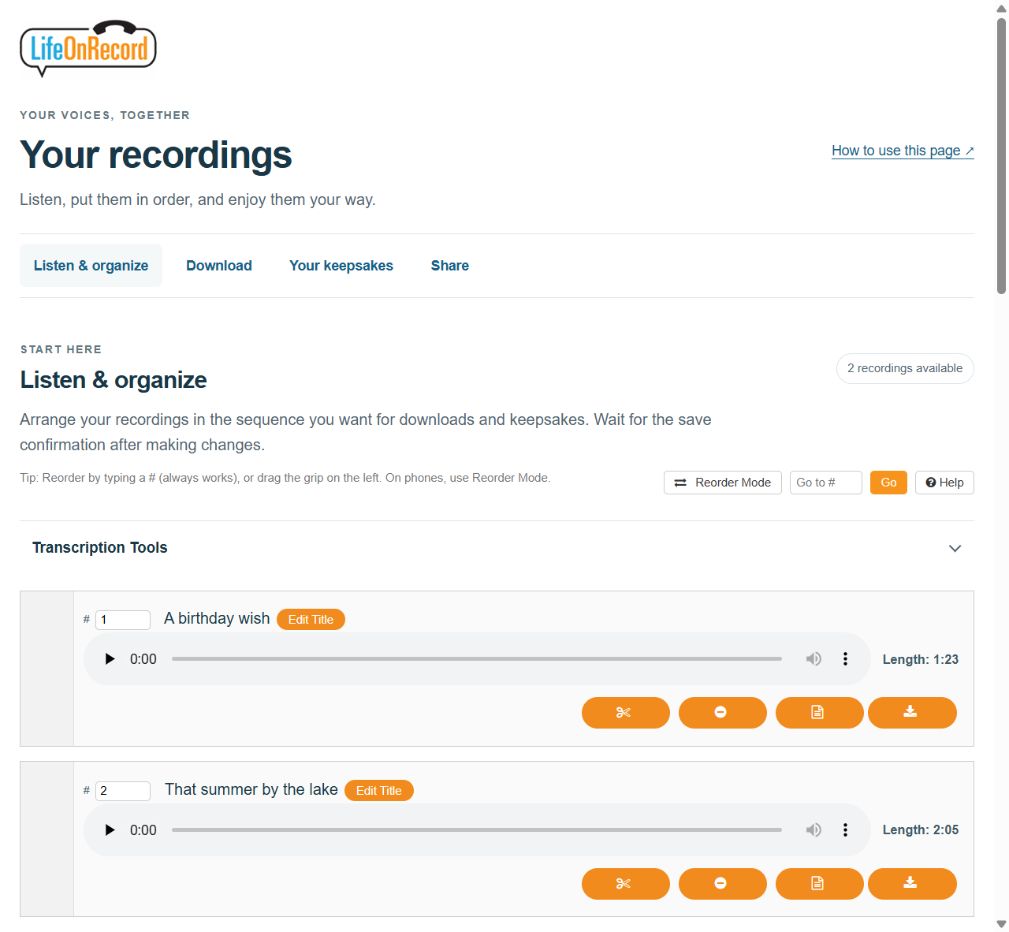Click the Length: 2:05 label

(920, 830)
